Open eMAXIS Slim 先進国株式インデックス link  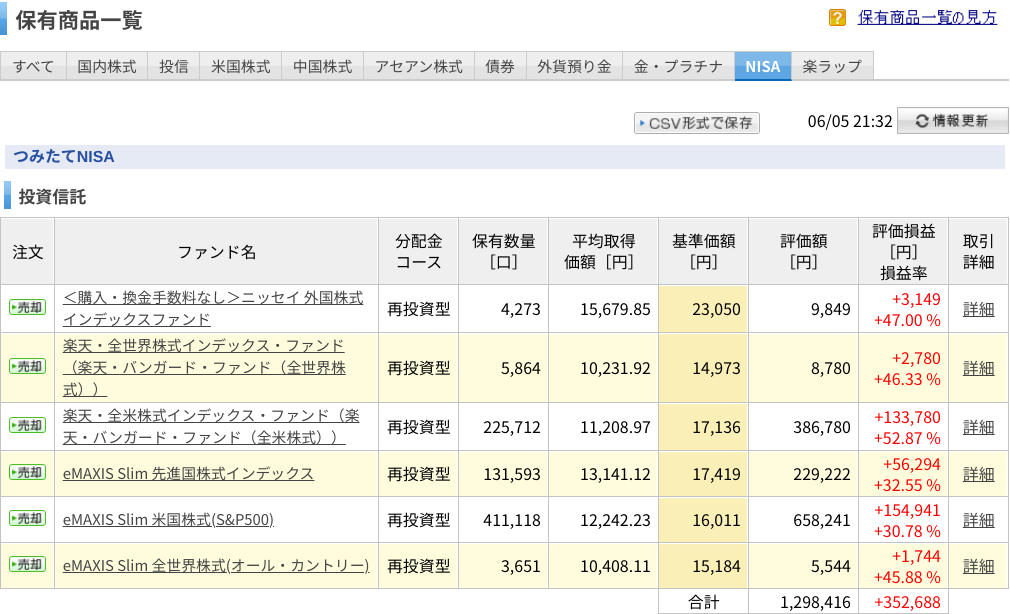pos(188,473)
